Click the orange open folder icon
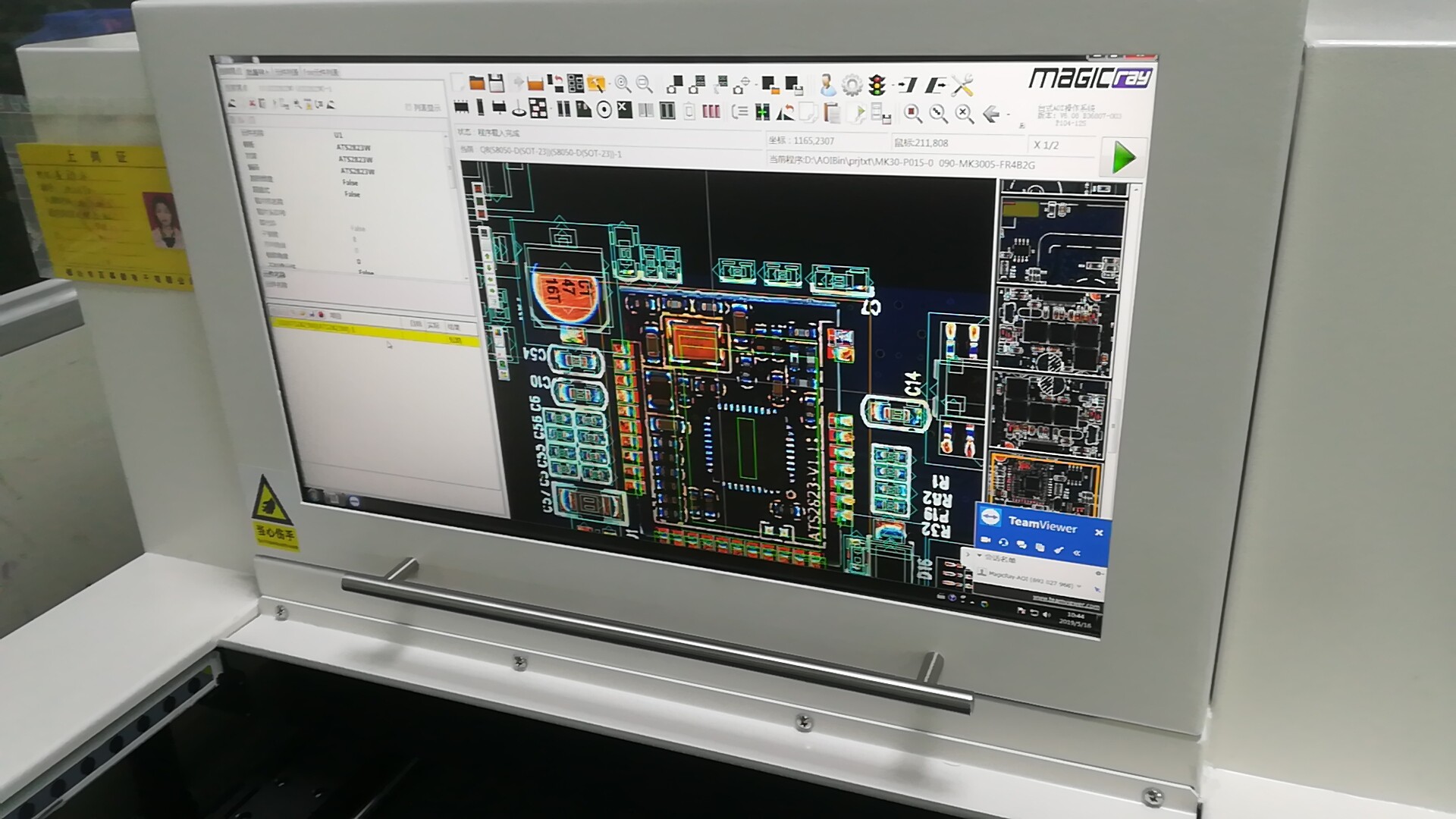The width and height of the screenshot is (1456, 819). 477,83
